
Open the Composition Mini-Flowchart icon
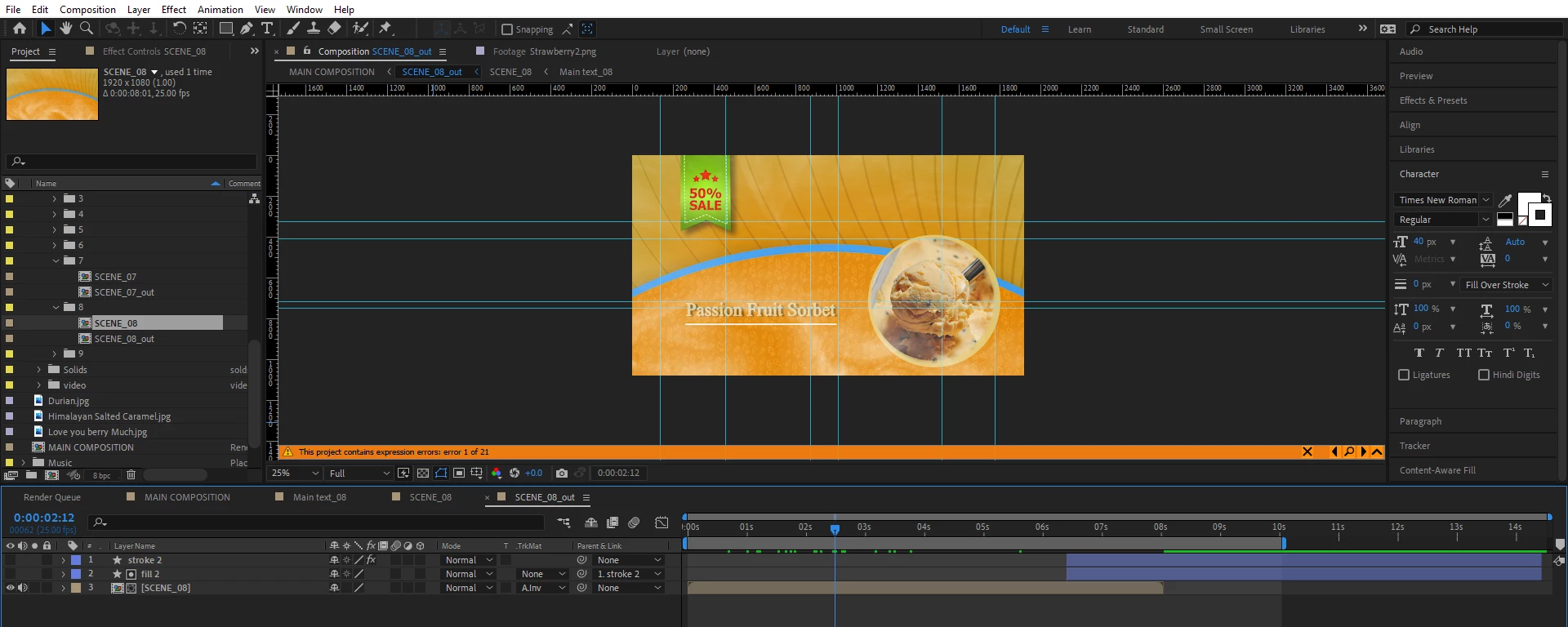click(563, 522)
